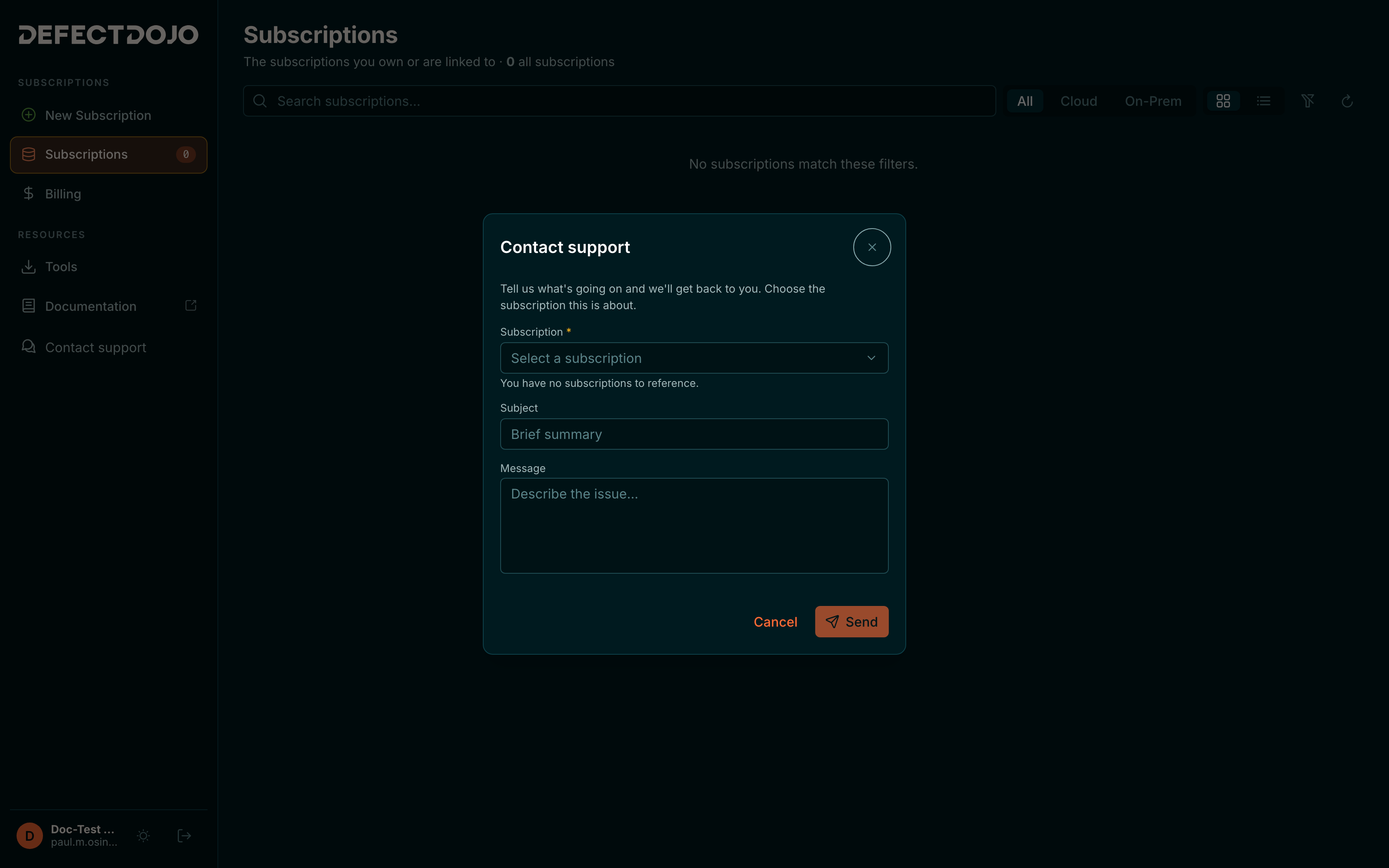The width and height of the screenshot is (1389, 868).
Task: Open New Subscription in sidebar
Action: pos(108,115)
